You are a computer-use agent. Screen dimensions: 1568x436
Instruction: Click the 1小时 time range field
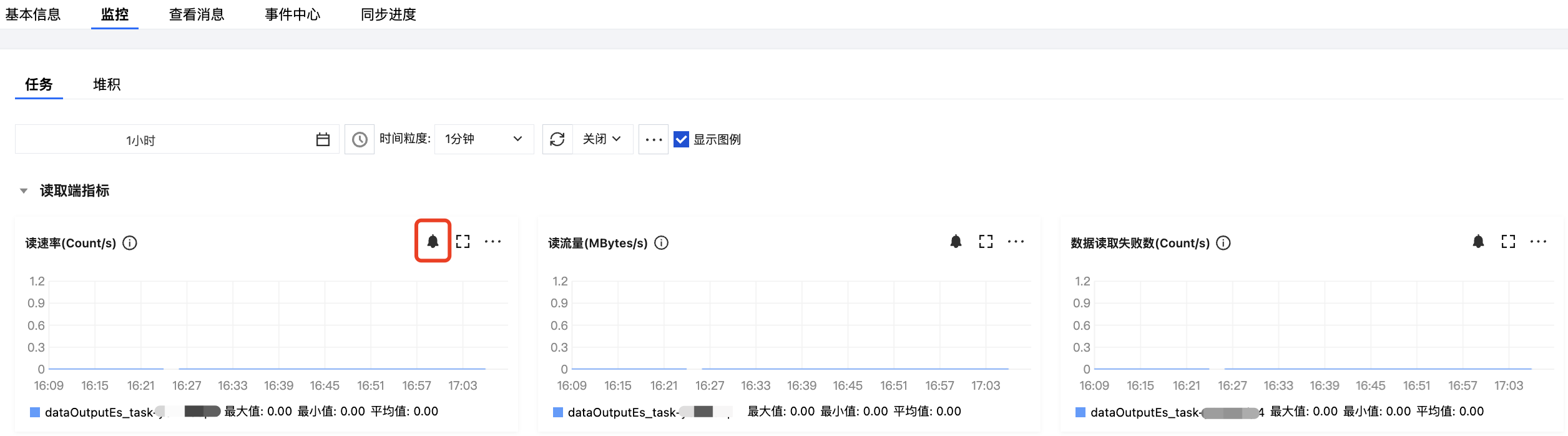[177, 139]
